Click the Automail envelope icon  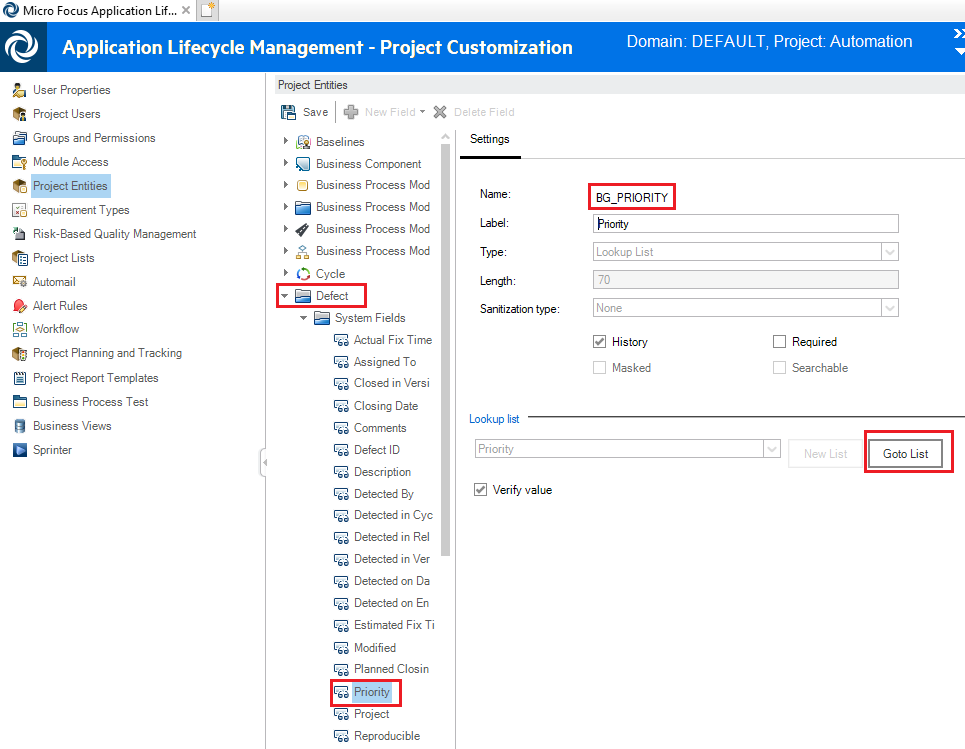pyautogui.click(x=19, y=282)
